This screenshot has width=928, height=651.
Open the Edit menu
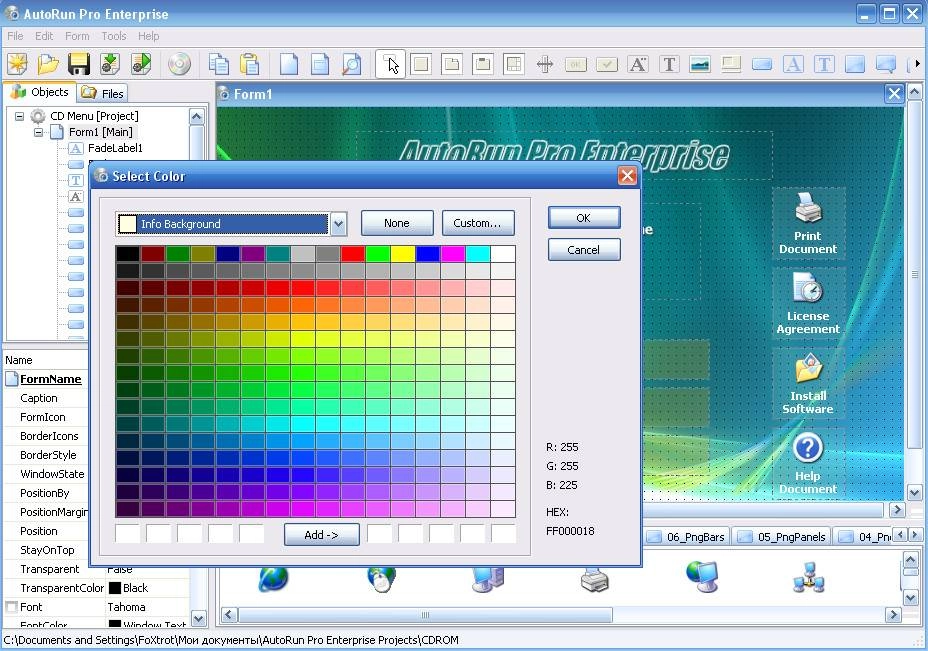click(x=44, y=36)
